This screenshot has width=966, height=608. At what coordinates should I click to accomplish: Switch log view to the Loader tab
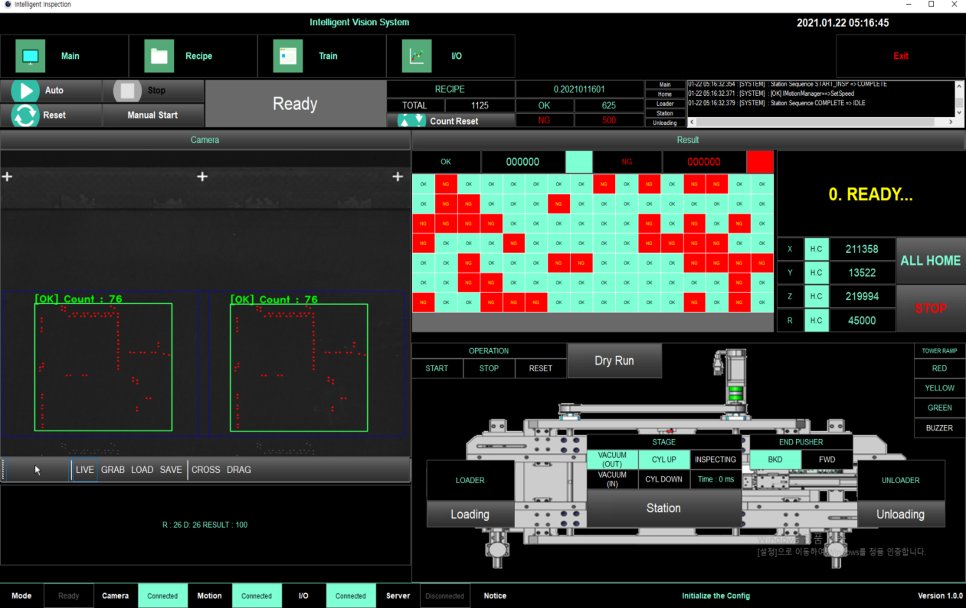665,103
